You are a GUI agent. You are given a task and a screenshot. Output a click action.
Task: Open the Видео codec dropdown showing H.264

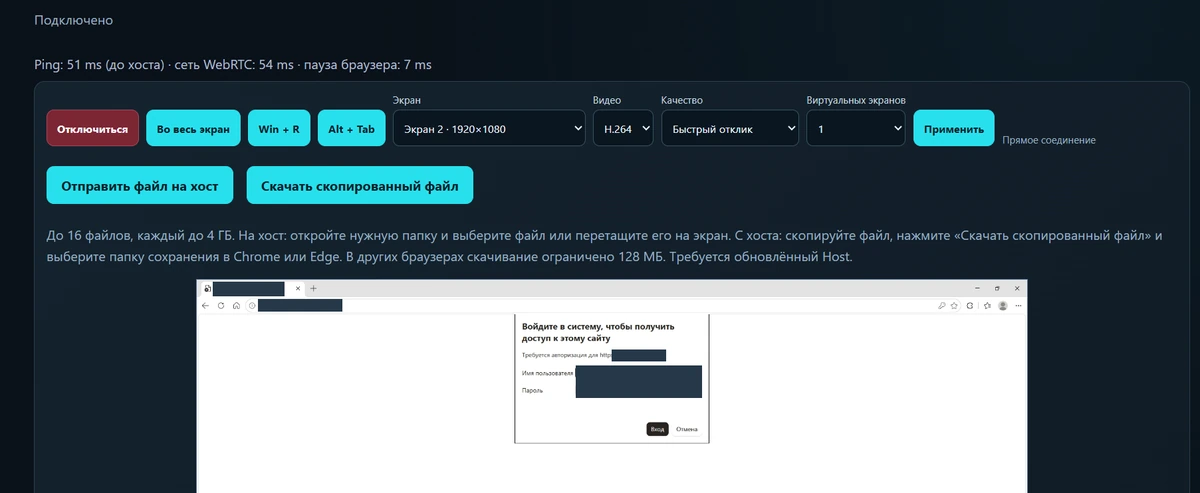click(x=623, y=129)
